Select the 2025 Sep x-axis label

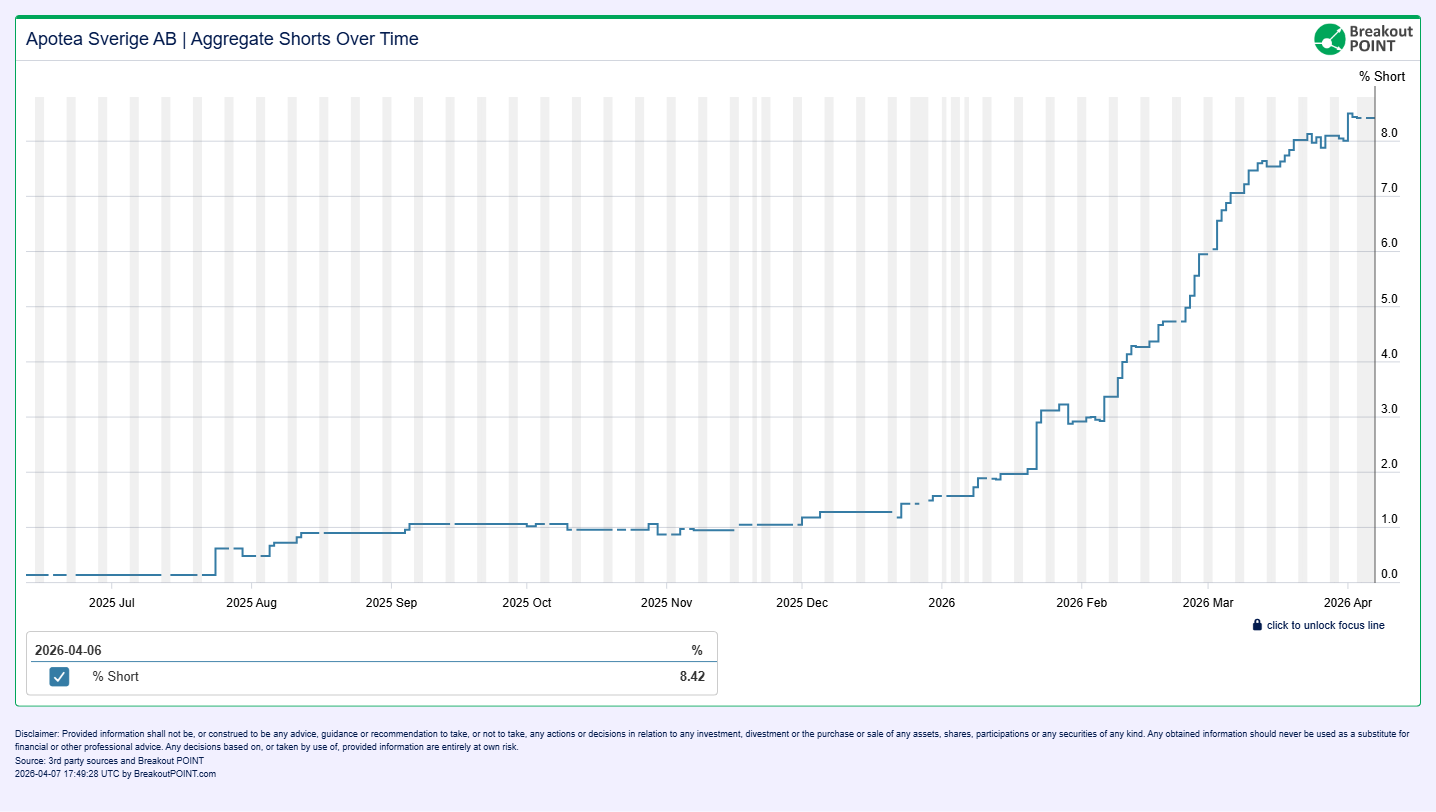(x=391, y=603)
